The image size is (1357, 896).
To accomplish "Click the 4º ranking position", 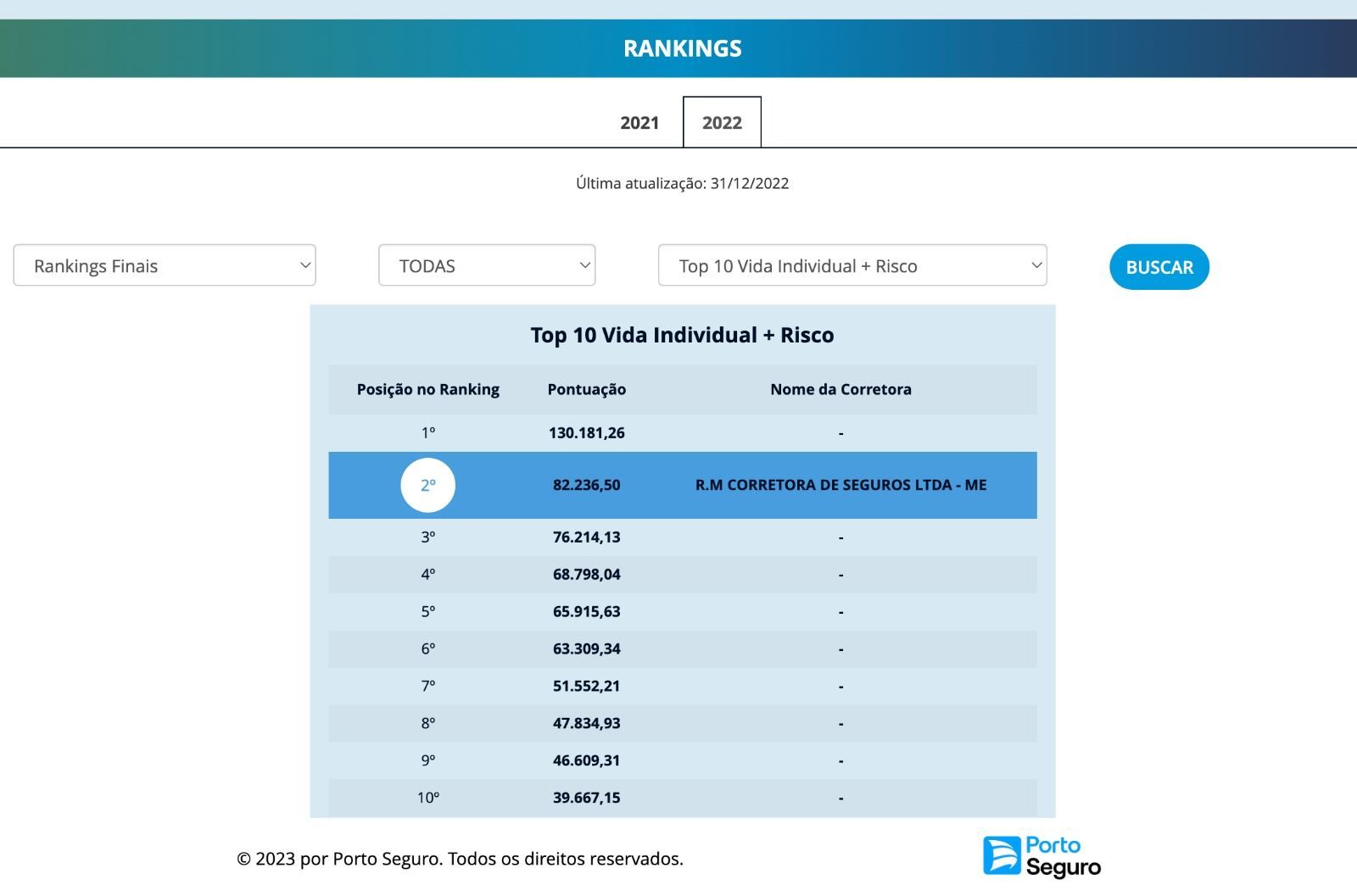I will (428, 575).
